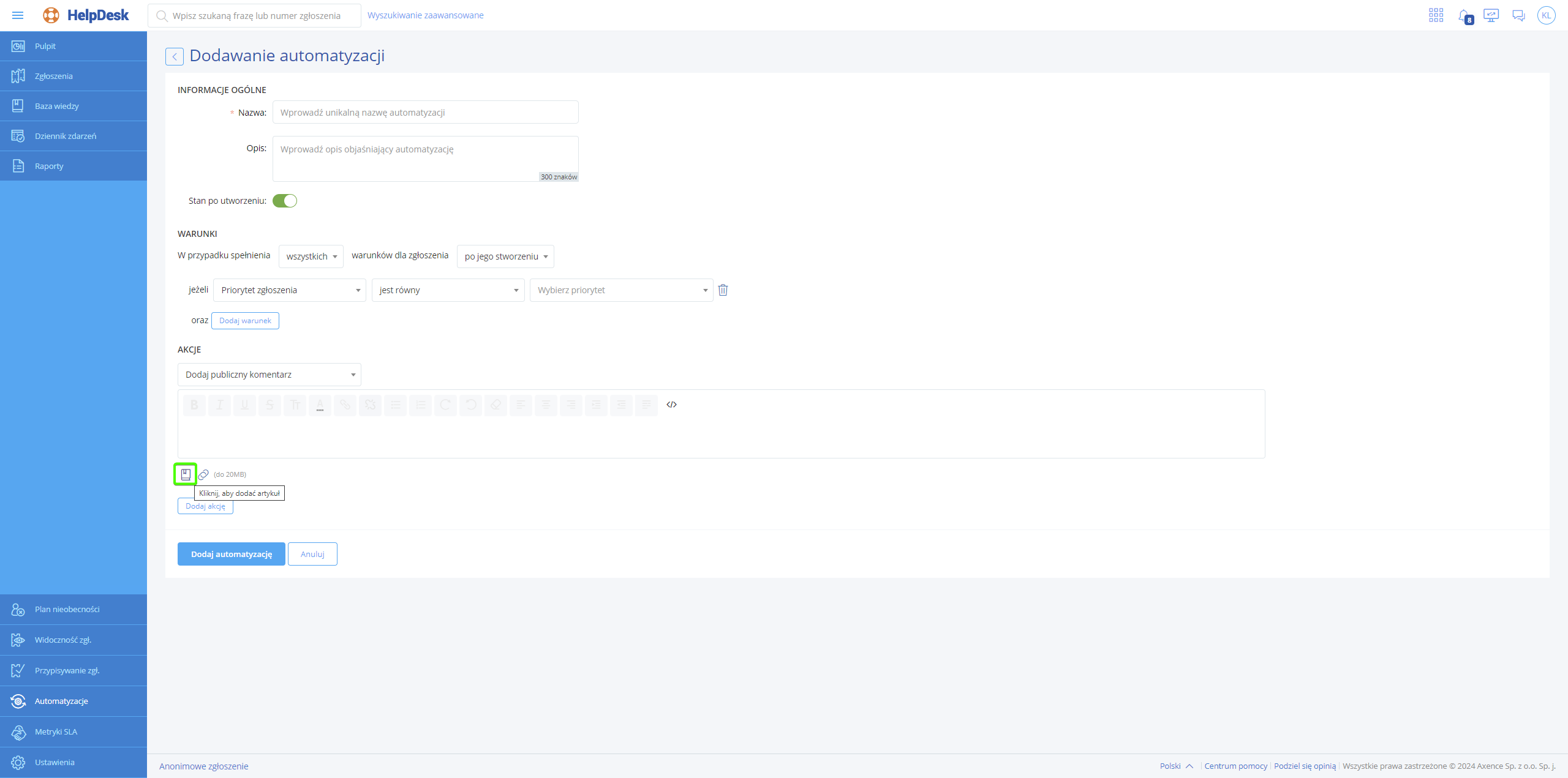Image resolution: width=1568 pixels, height=778 pixels.
Task: Open Zgłoszenia in the sidebar
Action: [54, 76]
